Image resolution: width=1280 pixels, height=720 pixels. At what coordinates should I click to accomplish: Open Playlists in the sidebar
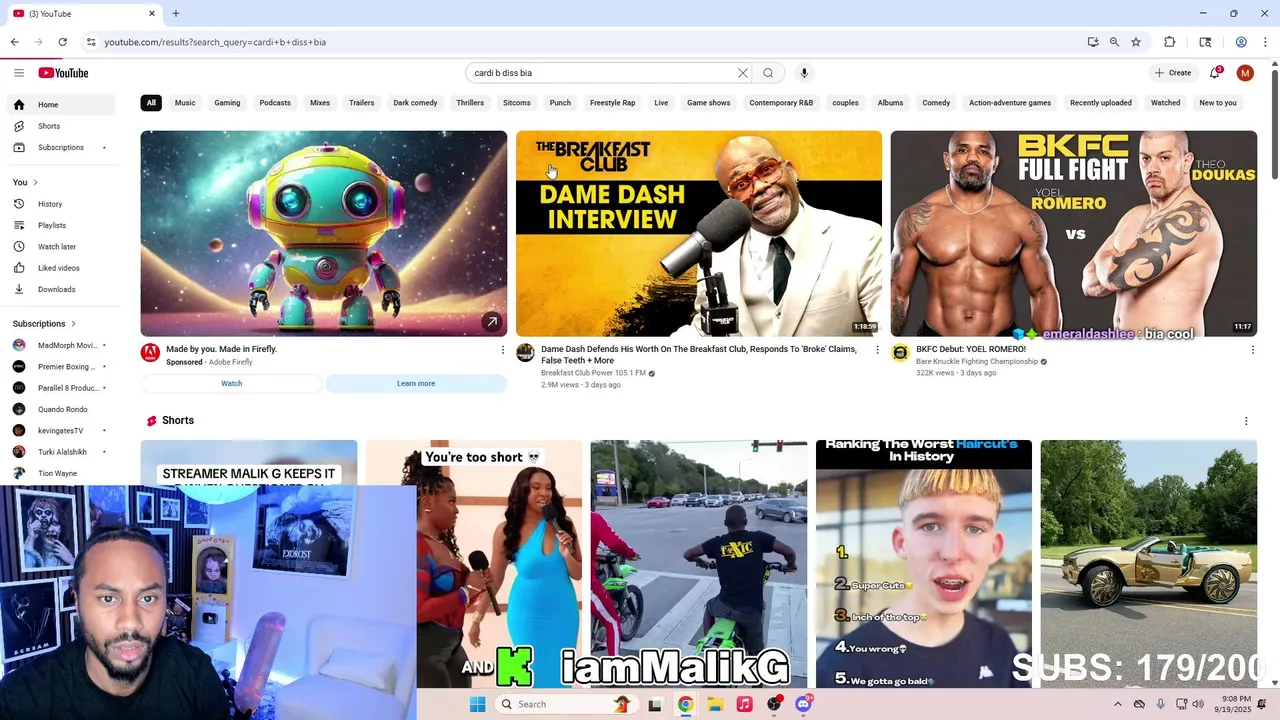coord(60,225)
